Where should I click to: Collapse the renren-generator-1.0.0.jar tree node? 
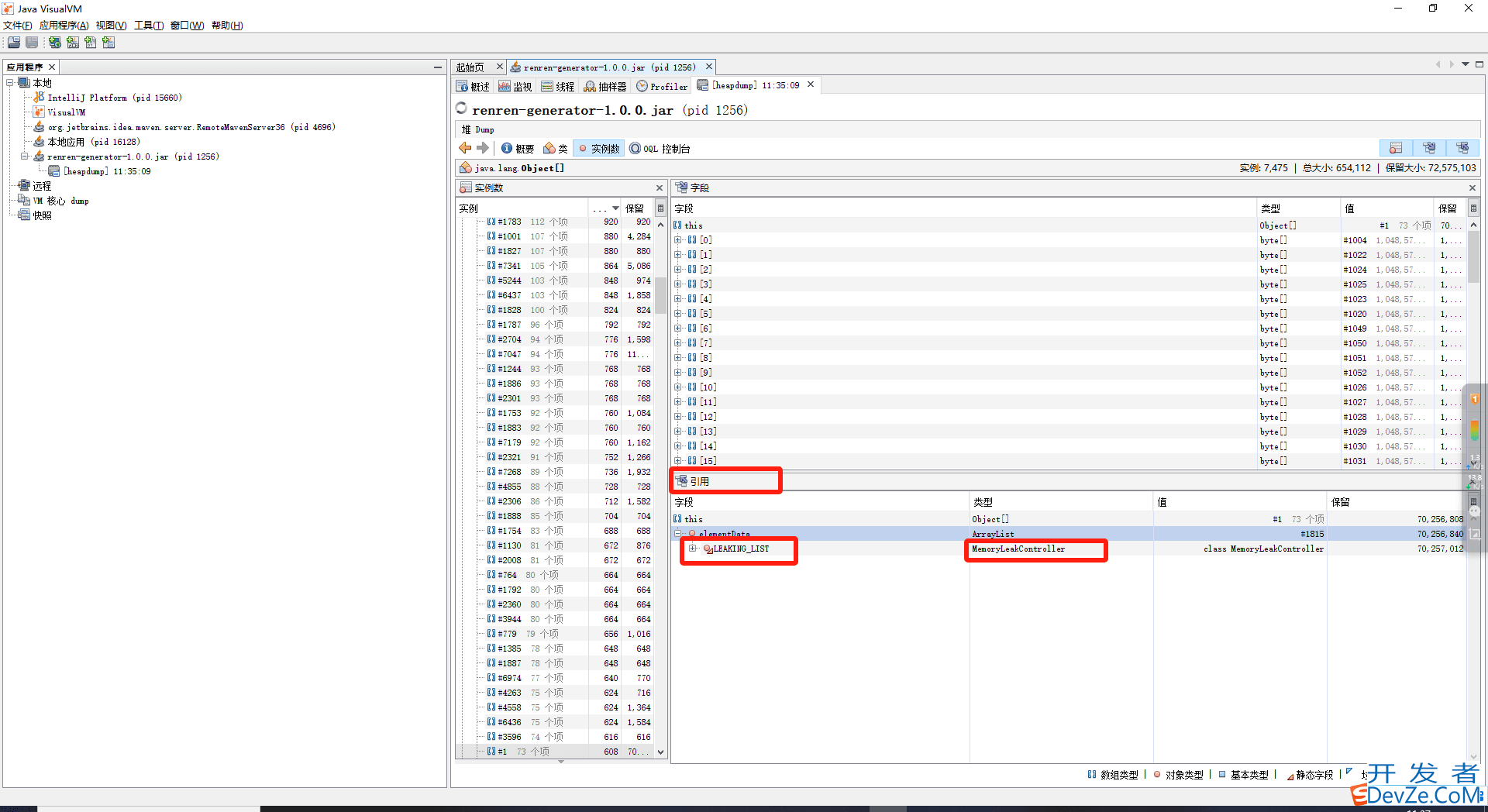[x=25, y=156]
